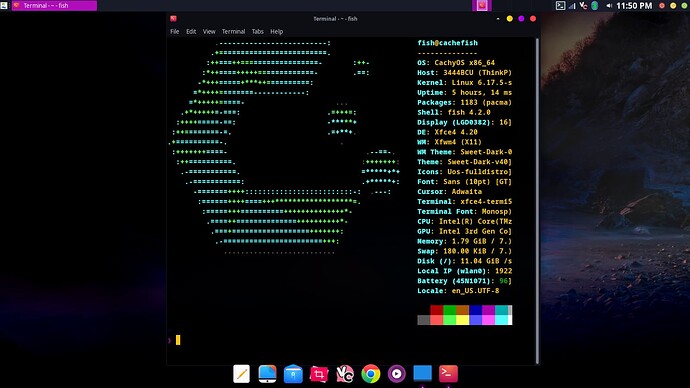Open the volume speaker icon
Screen dimensions: 690x388
pyautogui.click(x=609, y=6)
